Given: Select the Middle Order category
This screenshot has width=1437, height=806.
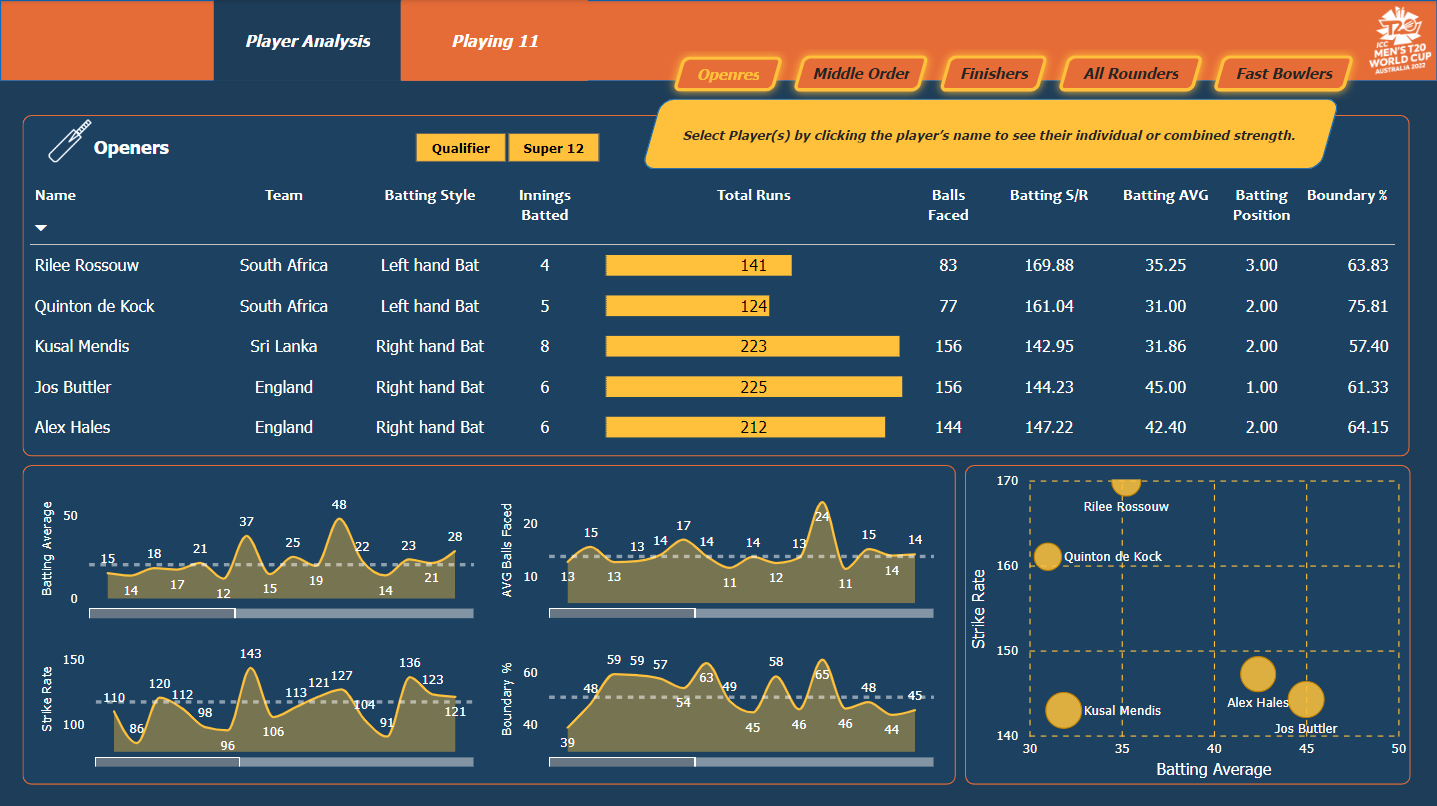Looking at the screenshot, I should pyautogui.click(x=859, y=73).
